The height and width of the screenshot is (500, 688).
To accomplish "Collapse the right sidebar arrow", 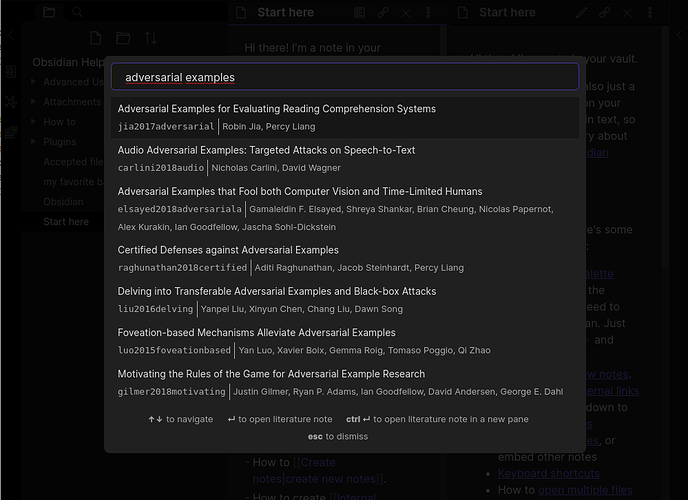I will 680,35.
